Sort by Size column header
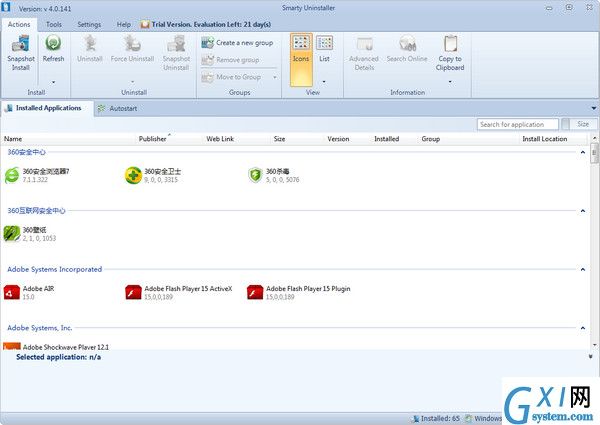600x425 pixels. point(279,139)
